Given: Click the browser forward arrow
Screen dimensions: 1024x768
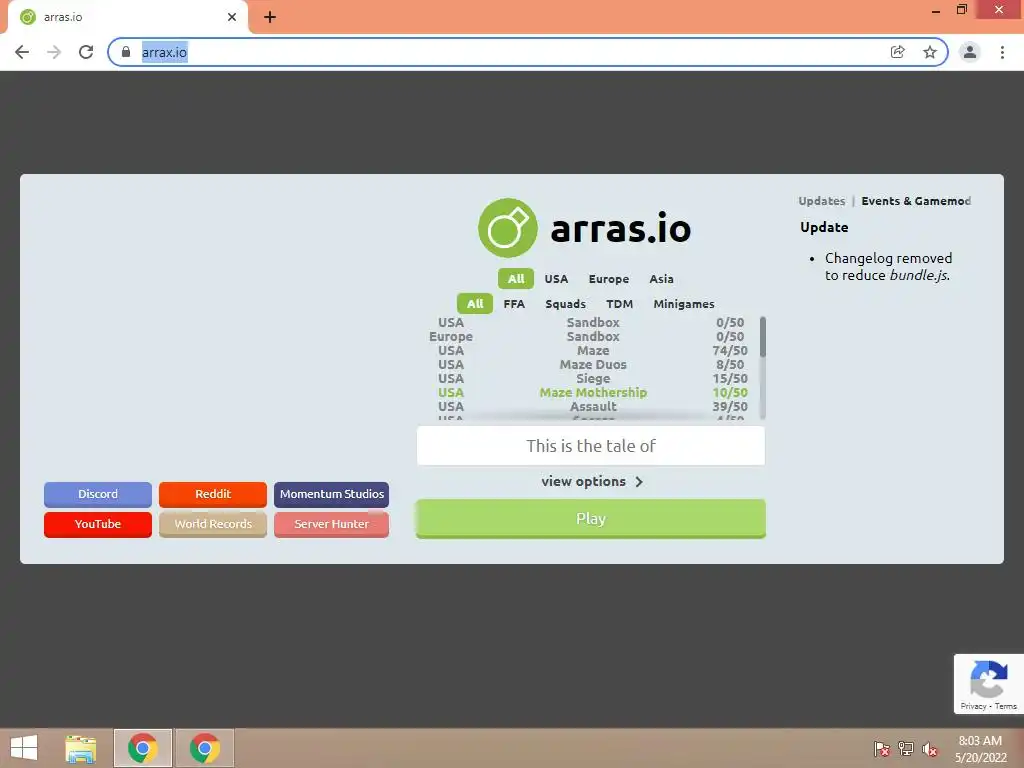Looking at the screenshot, I should (54, 52).
